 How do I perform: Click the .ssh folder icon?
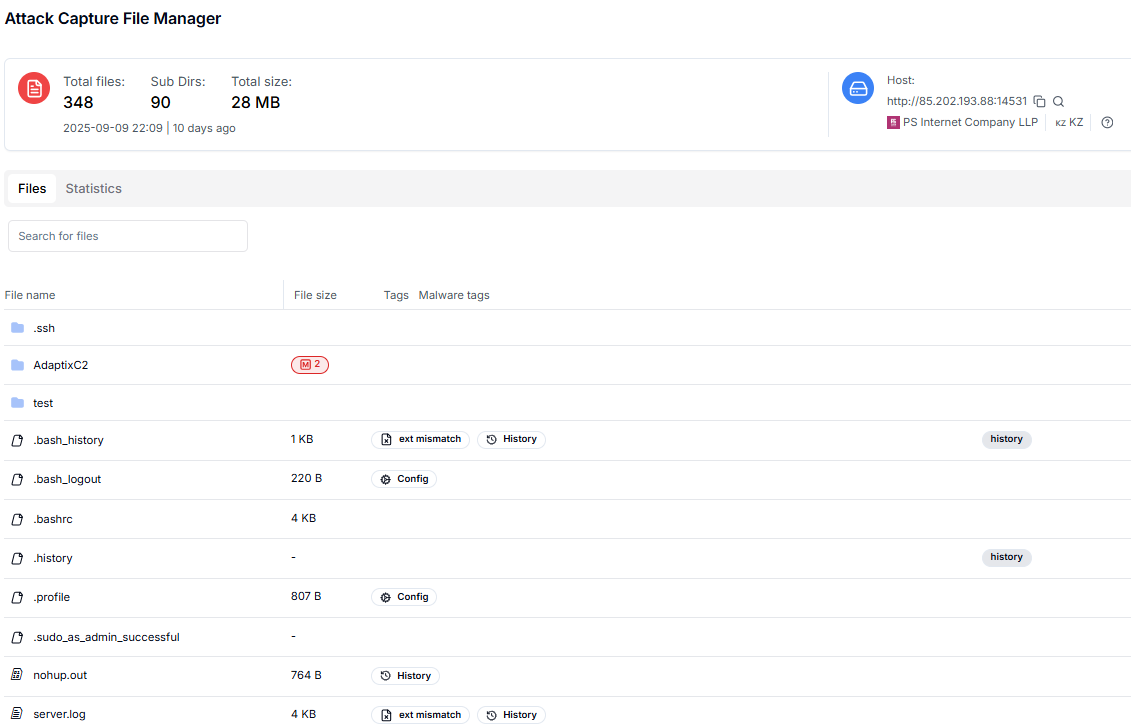click(17, 328)
